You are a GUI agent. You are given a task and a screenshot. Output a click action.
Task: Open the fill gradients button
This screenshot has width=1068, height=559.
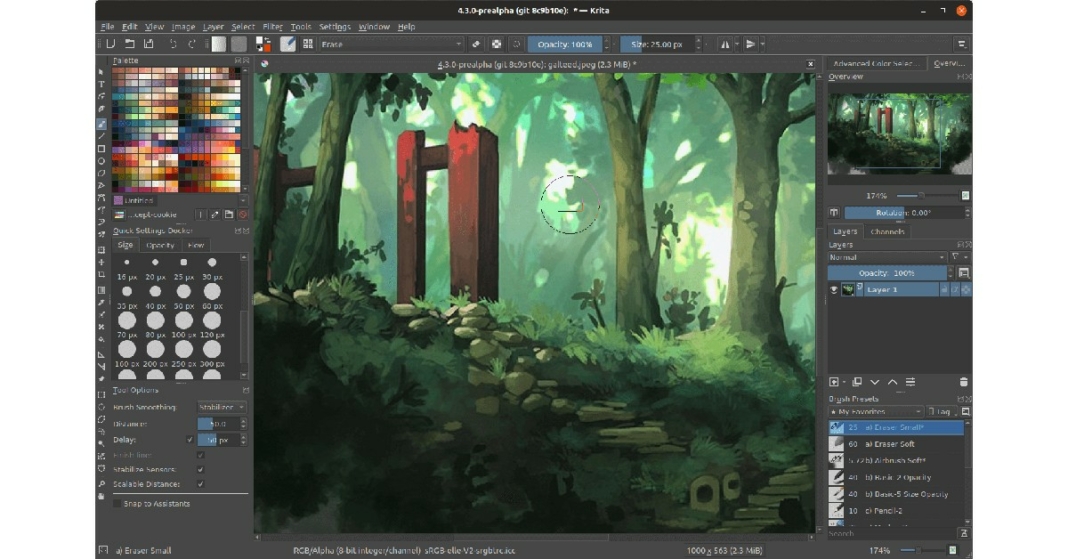219,44
